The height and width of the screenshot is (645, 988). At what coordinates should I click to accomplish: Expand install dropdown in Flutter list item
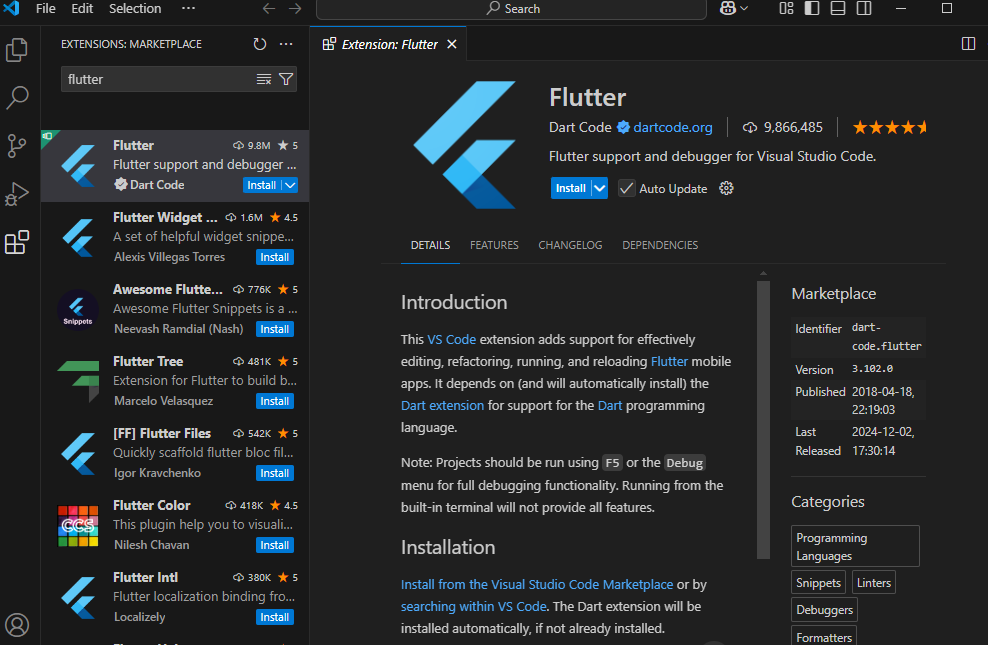290,185
